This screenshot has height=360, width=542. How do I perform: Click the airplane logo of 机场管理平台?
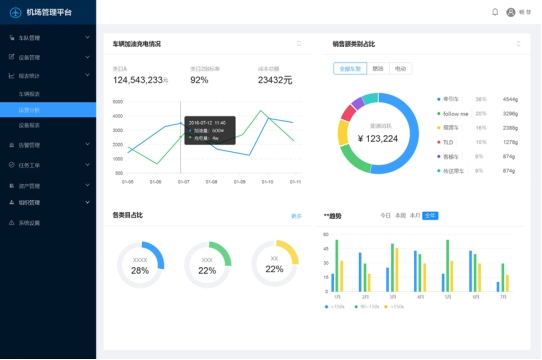click(15, 12)
